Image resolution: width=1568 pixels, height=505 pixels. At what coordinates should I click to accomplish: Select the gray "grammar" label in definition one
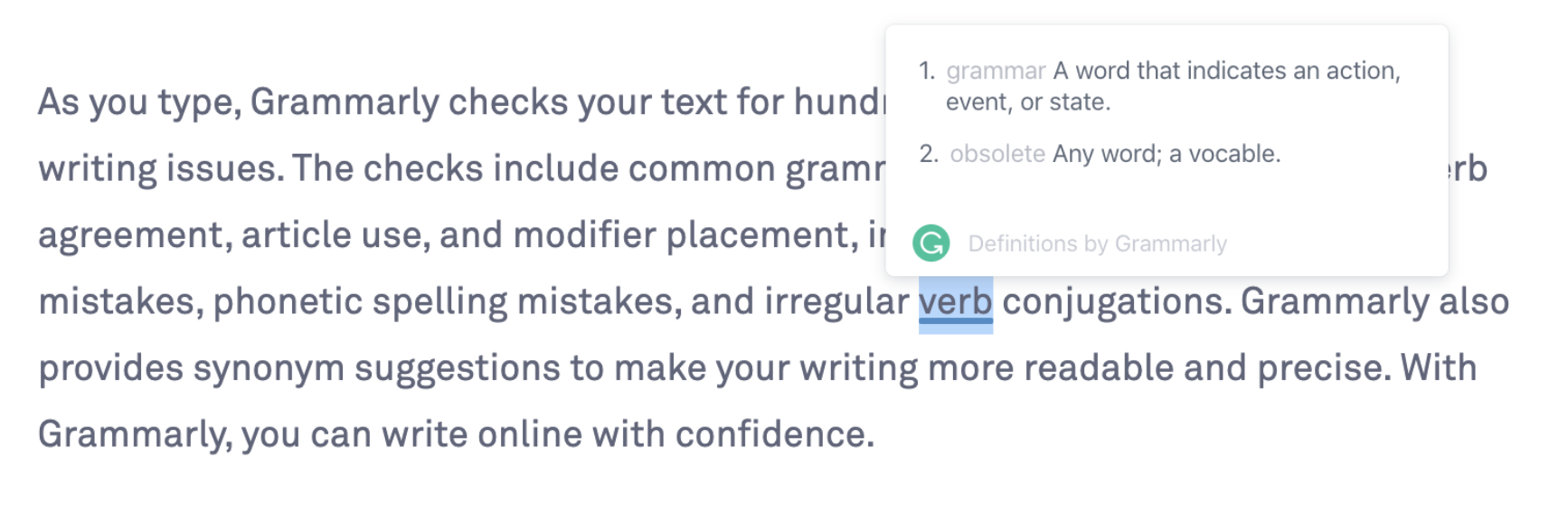click(x=996, y=71)
